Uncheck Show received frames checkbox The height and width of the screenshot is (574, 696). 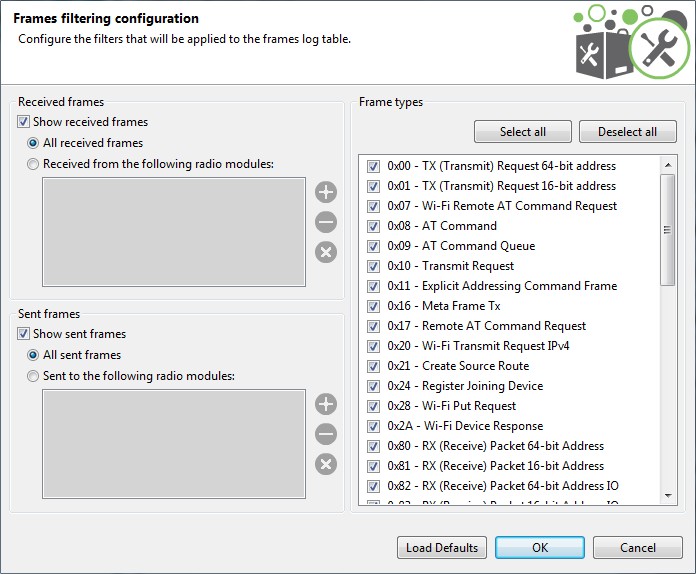pos(24,122)
